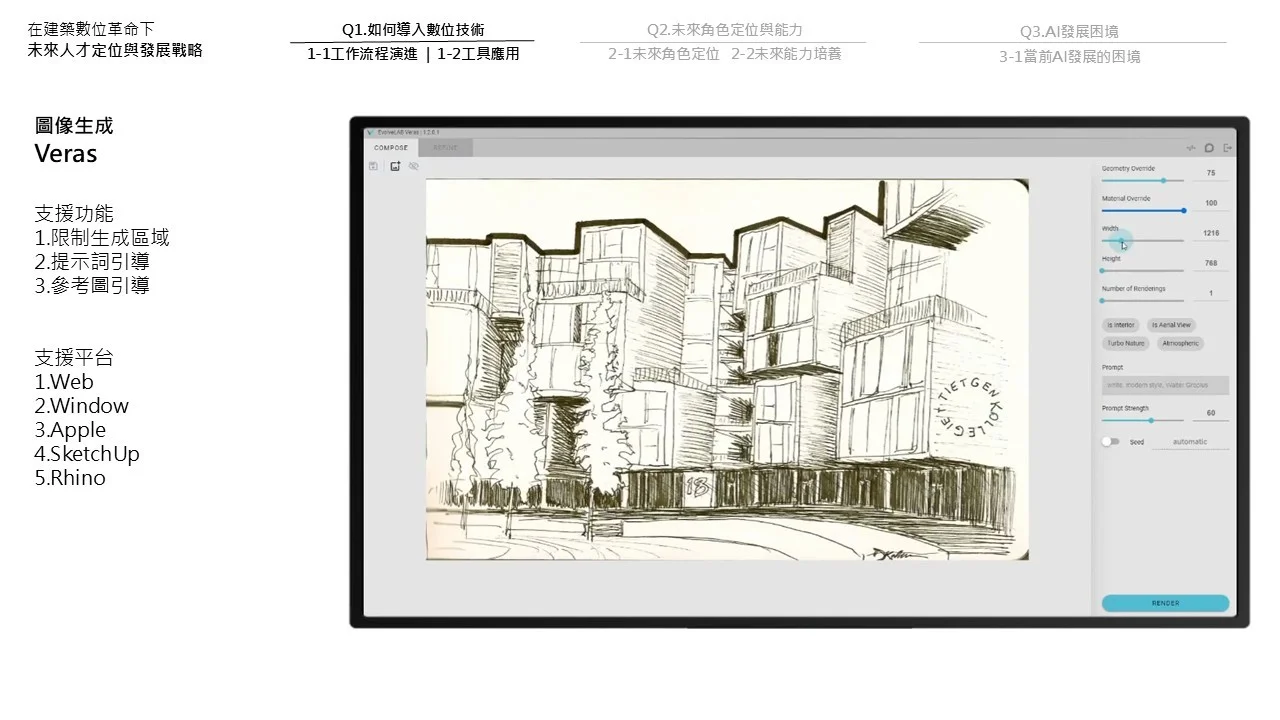Click the Geometry Override slider handle
1280x720 pixels.
point(1163,180)
